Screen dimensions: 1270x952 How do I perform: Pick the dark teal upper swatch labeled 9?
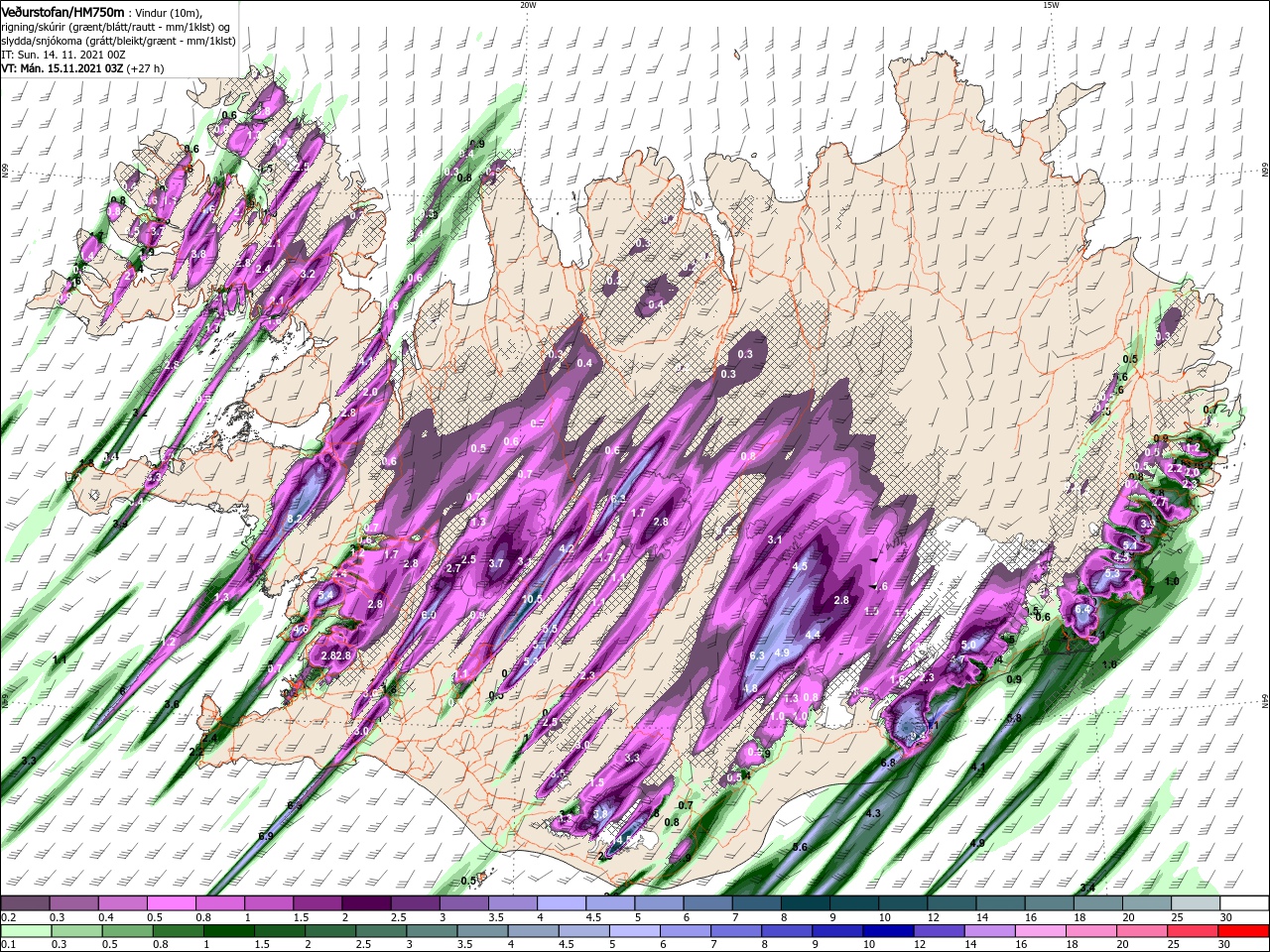click(854, 903)
